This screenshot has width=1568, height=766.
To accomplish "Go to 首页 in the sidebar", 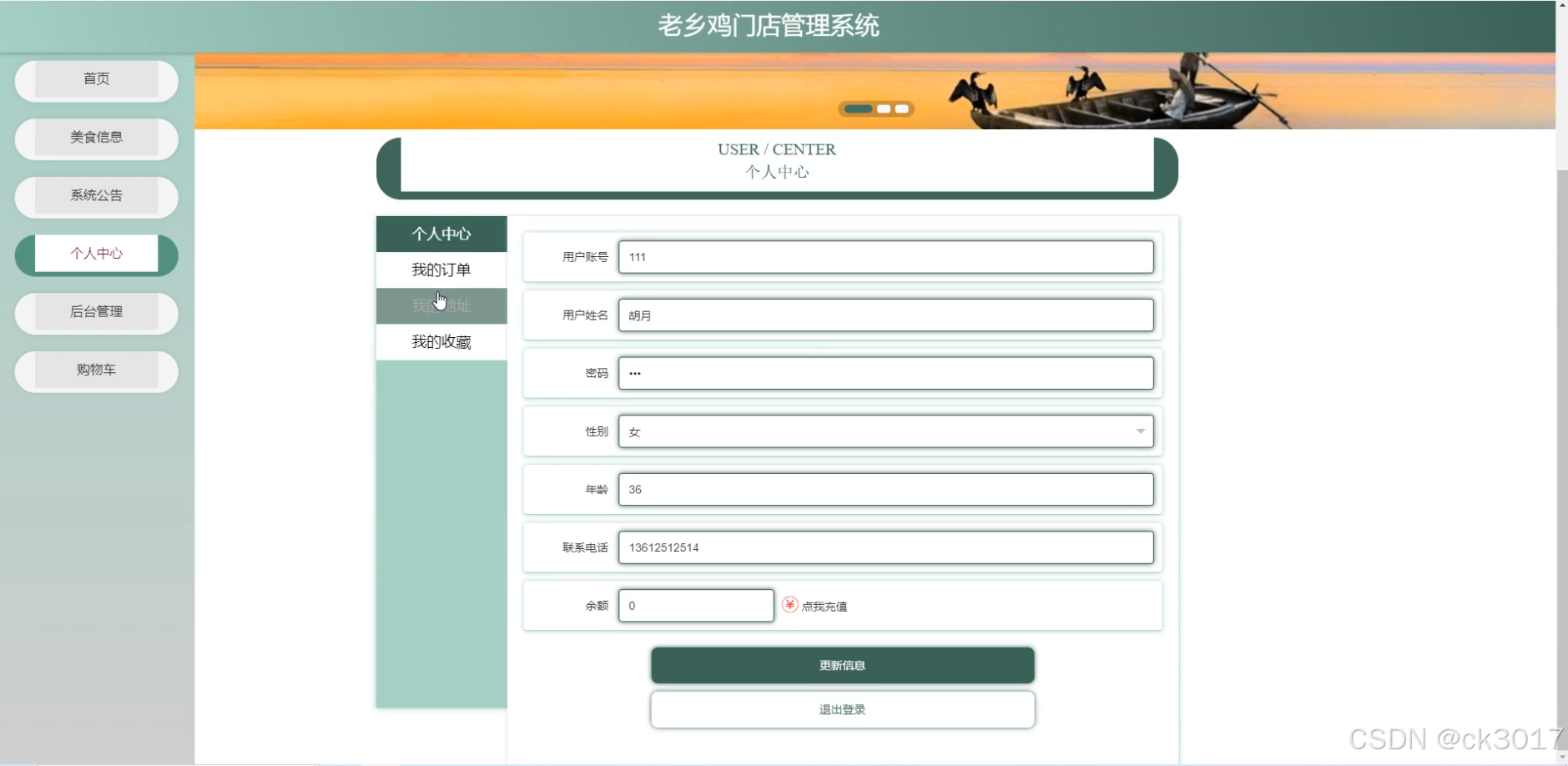I will (96, 79).
